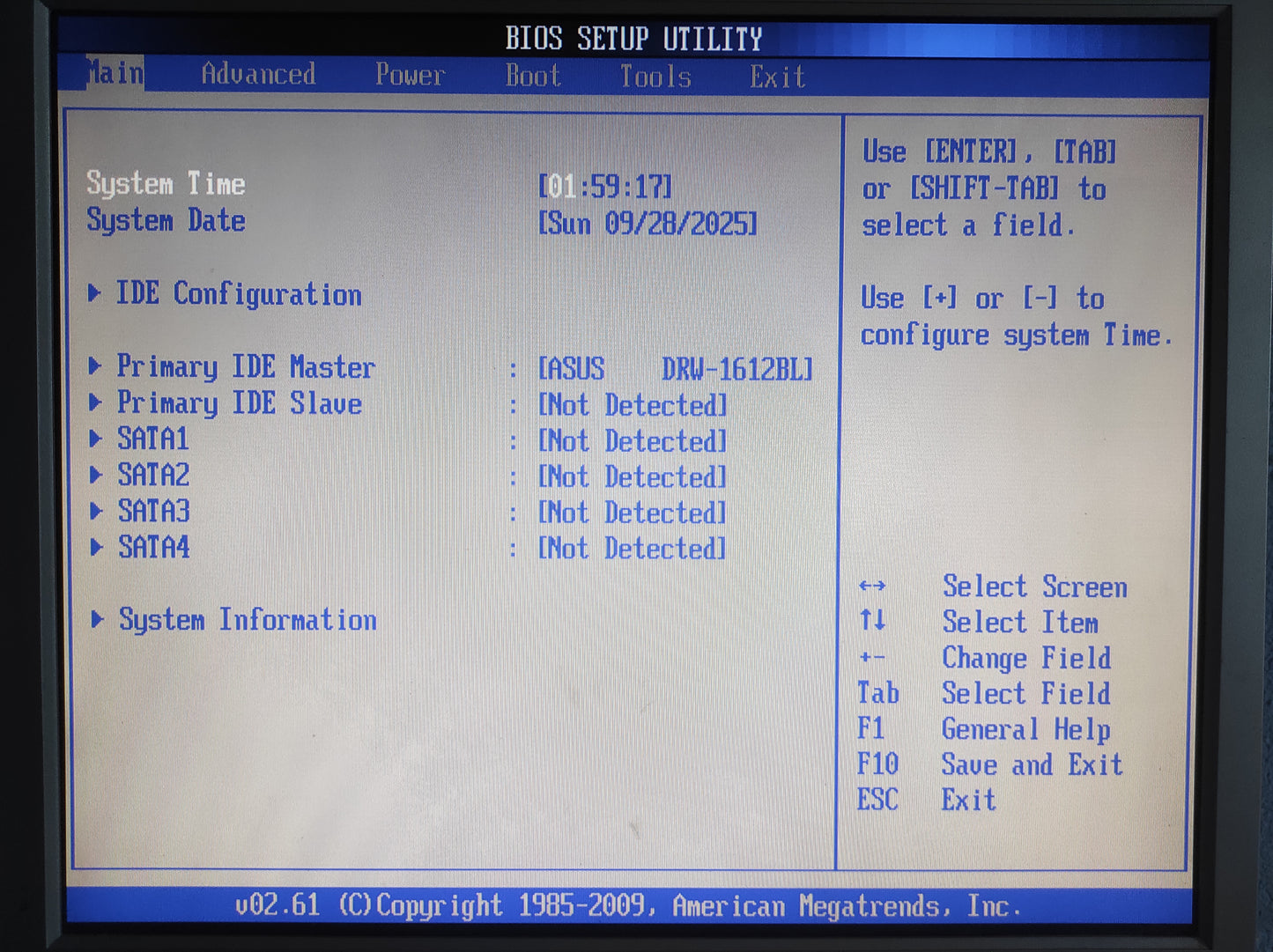Open the Exit tab

777,77
